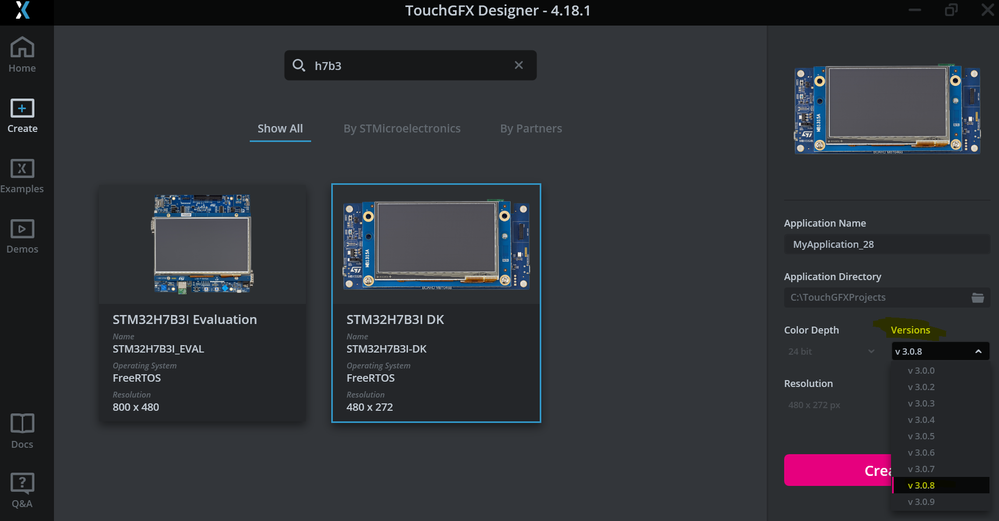Choose version v 3.0.2

tap(940, 387)
